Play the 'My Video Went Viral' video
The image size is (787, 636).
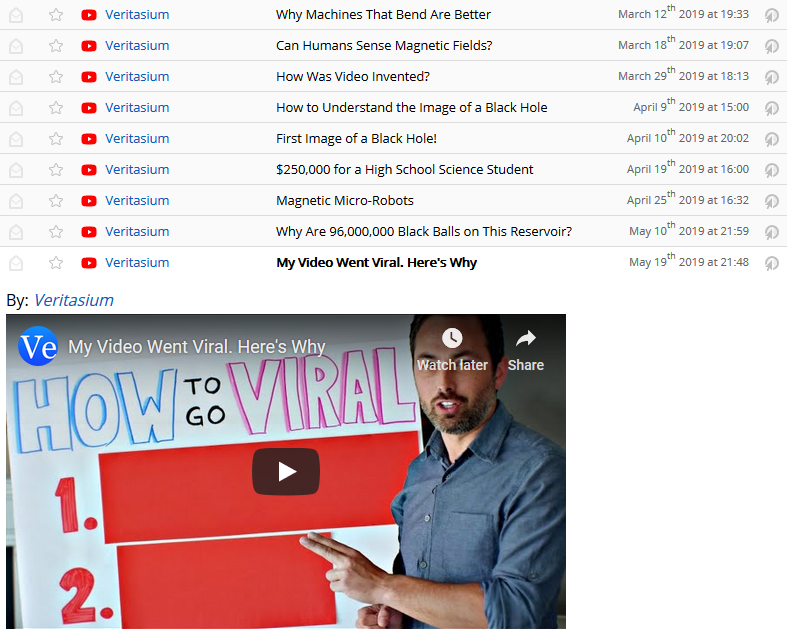286,471
